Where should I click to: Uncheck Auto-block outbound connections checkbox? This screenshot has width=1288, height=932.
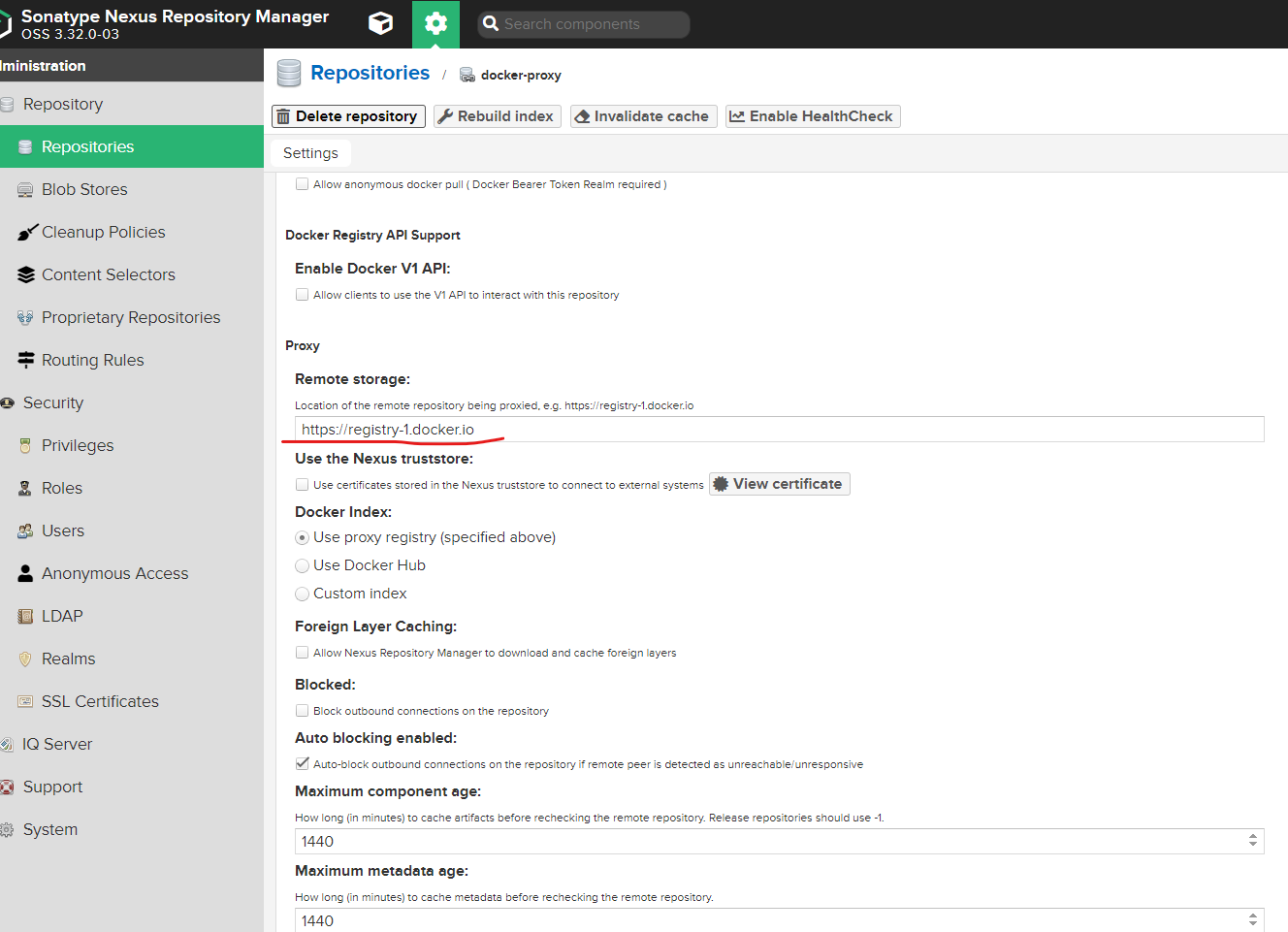point(303,764)
